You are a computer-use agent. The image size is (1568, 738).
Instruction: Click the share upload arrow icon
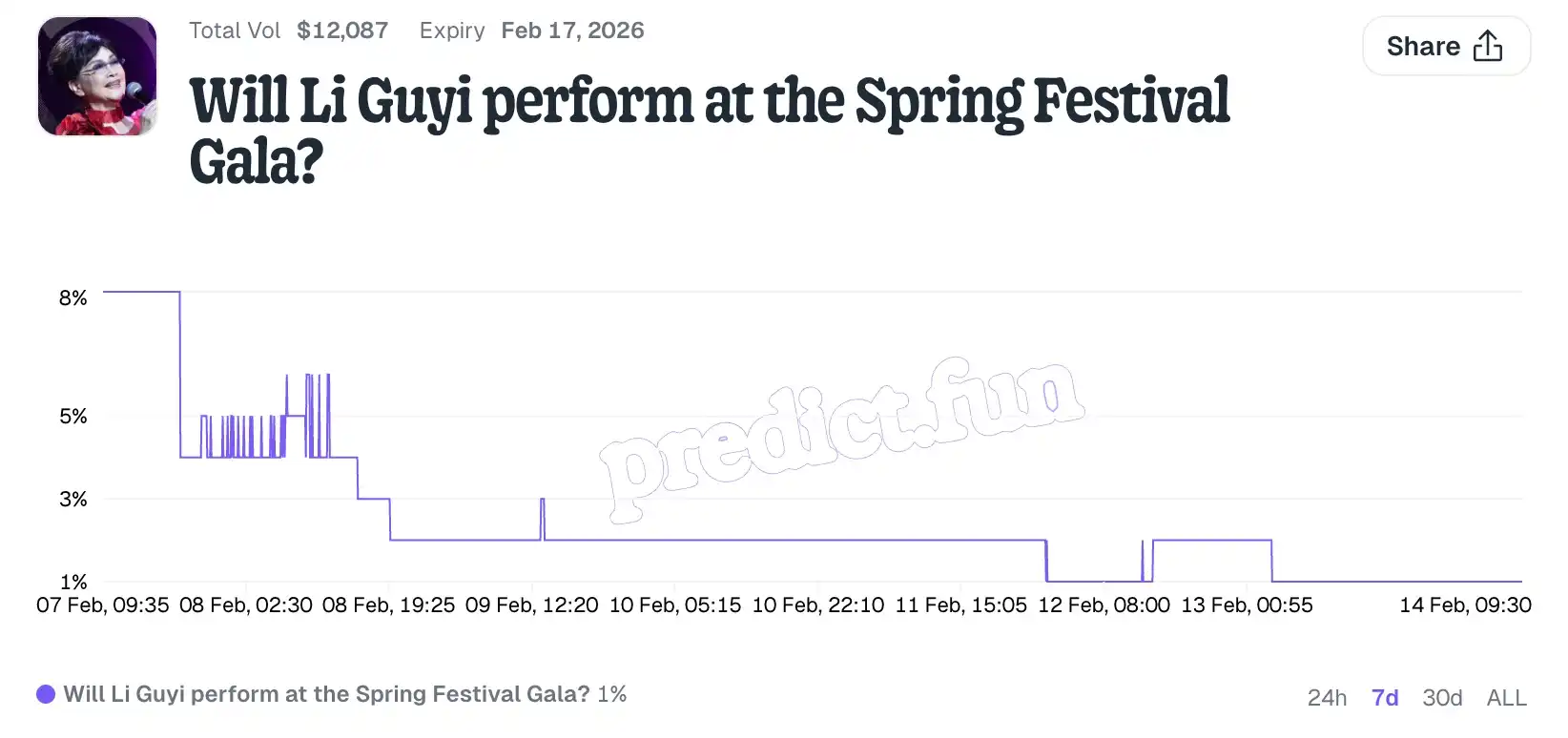[x=1487, y=46]
